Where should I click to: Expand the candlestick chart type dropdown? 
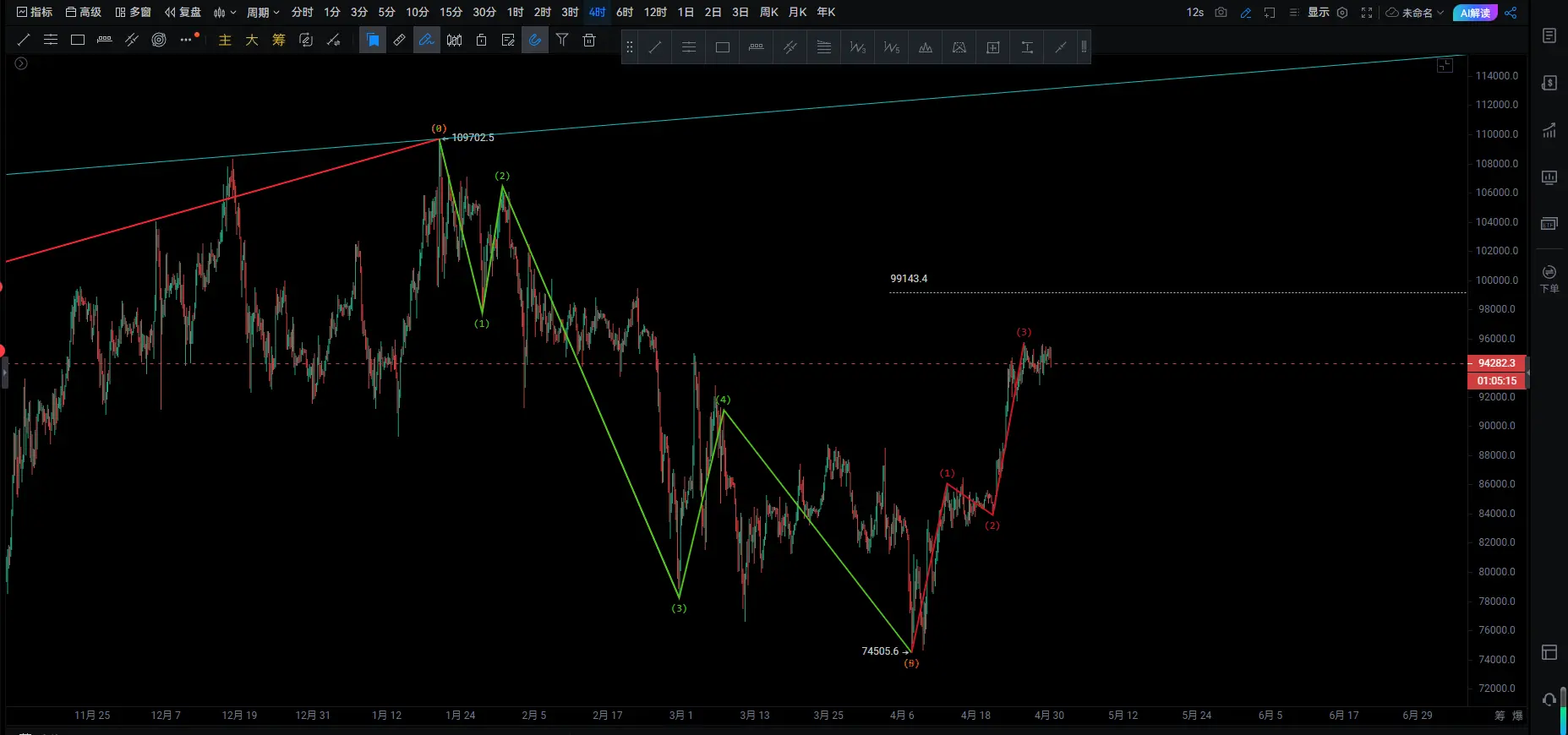pos(225,12)
